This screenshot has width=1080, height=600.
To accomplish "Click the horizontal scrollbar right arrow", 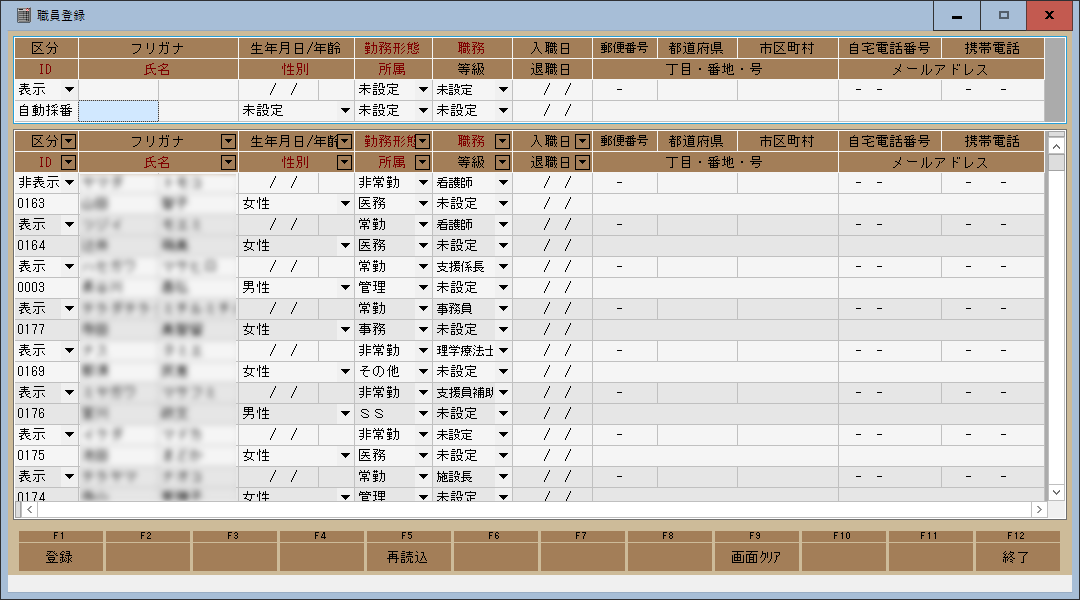I will pos(1039,510).
